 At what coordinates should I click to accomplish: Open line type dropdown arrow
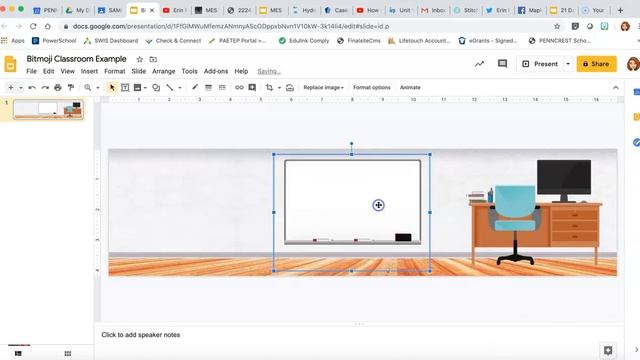(x=180, y=88)
